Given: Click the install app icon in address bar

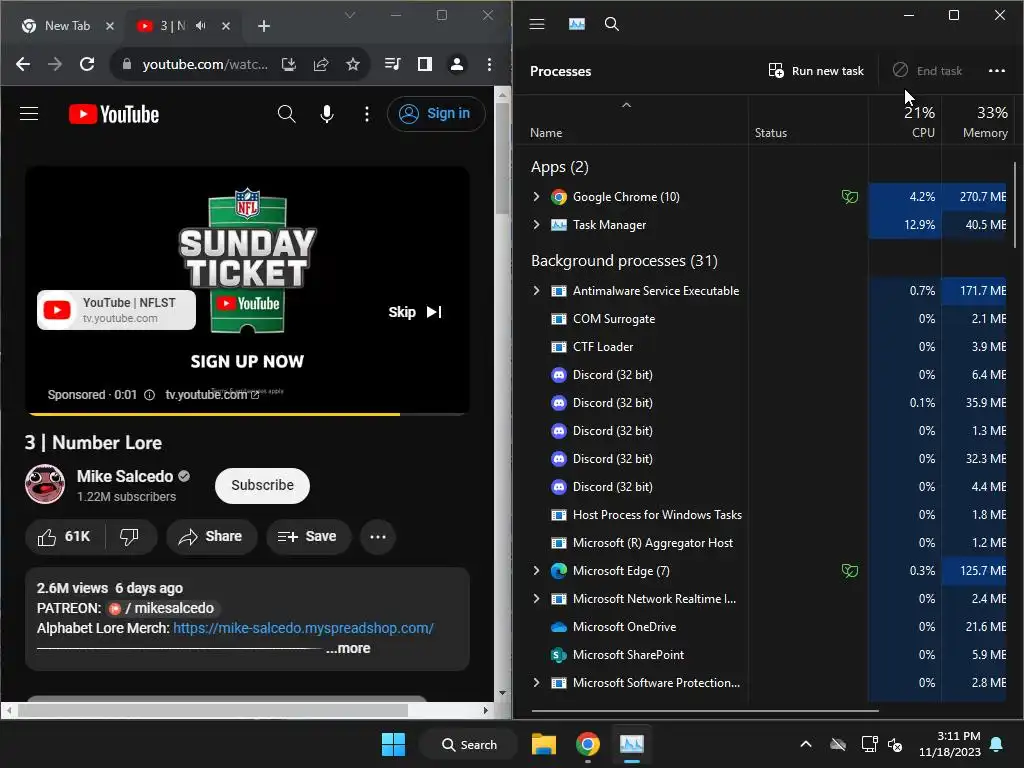Looking at the screenshot, I should coord(289,64).
